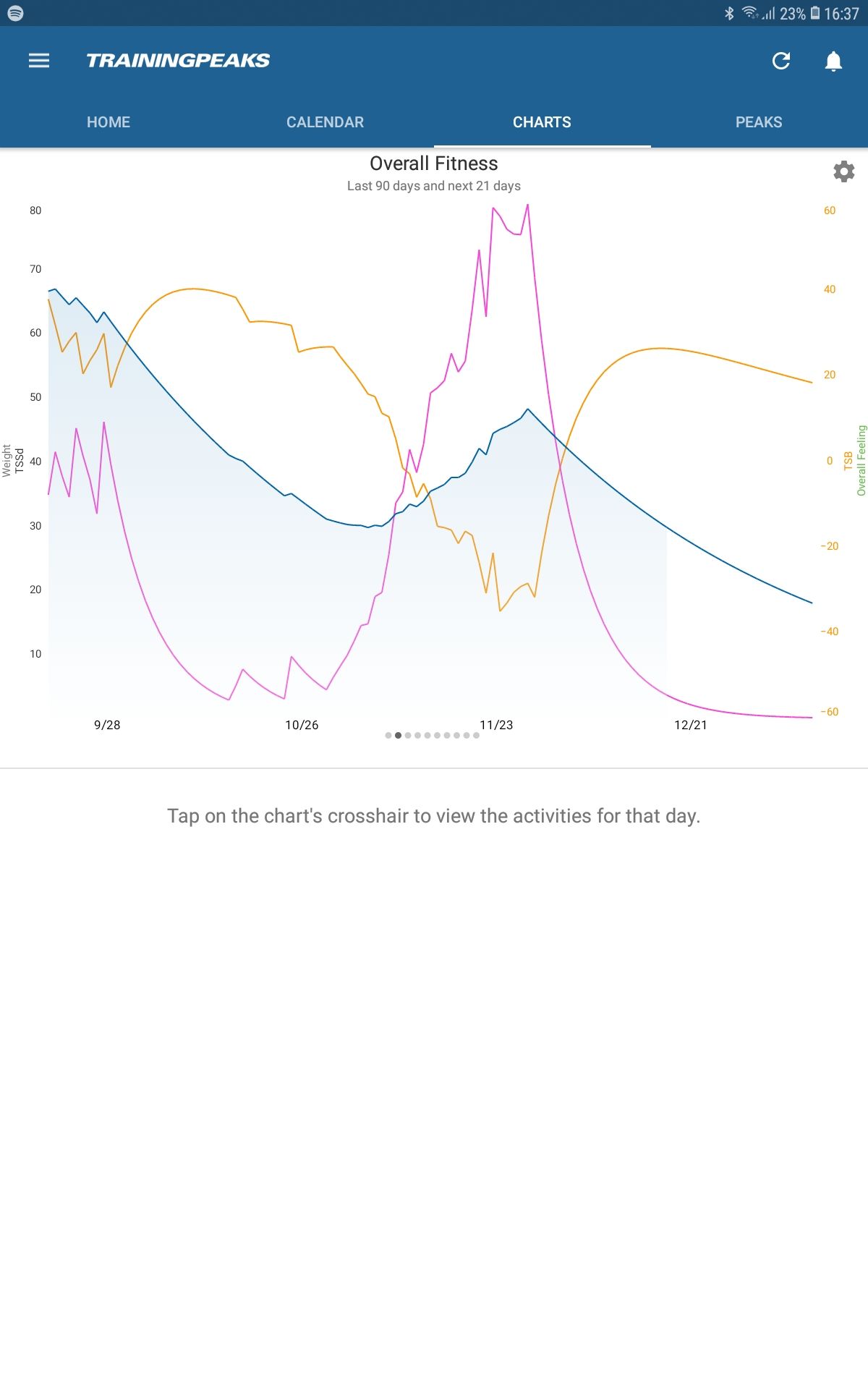The image size is (868, 1389).
Task: Tap the first pagination dot below the chart
Action: pyautogui.click(x=388, y=734)
